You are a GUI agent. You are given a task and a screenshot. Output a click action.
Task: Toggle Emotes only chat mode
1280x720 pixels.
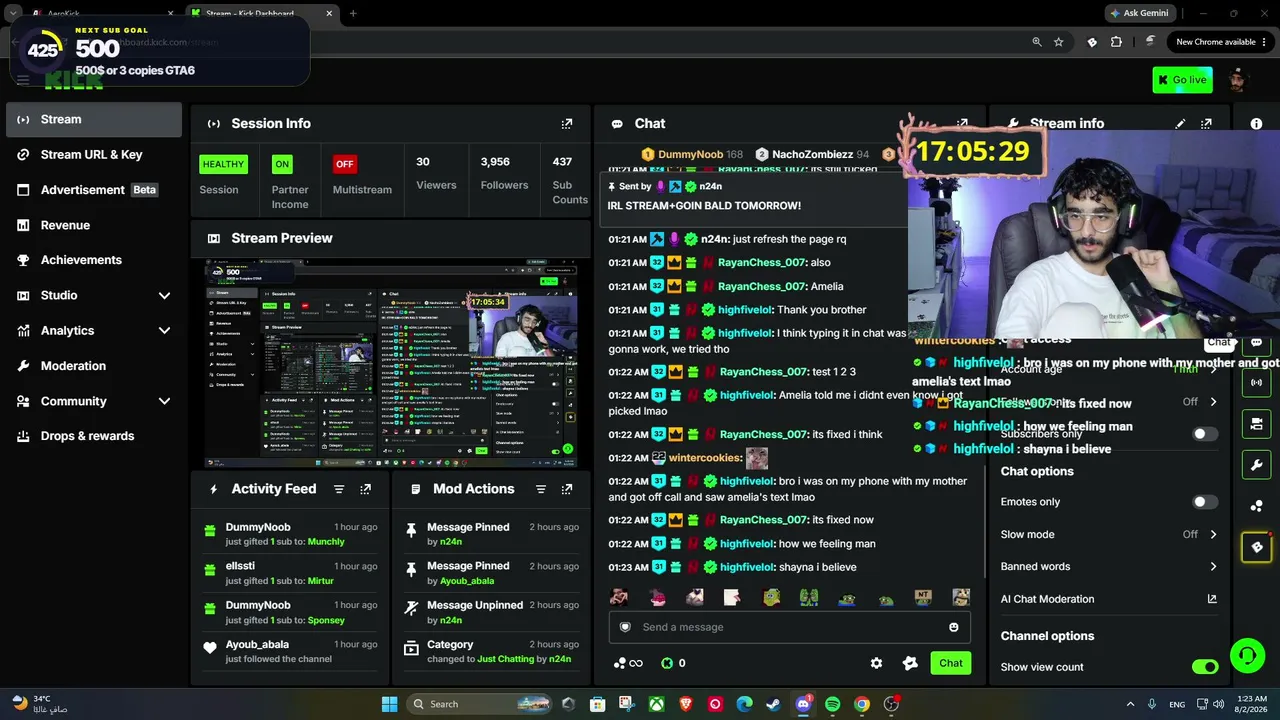click(1205, 502)
